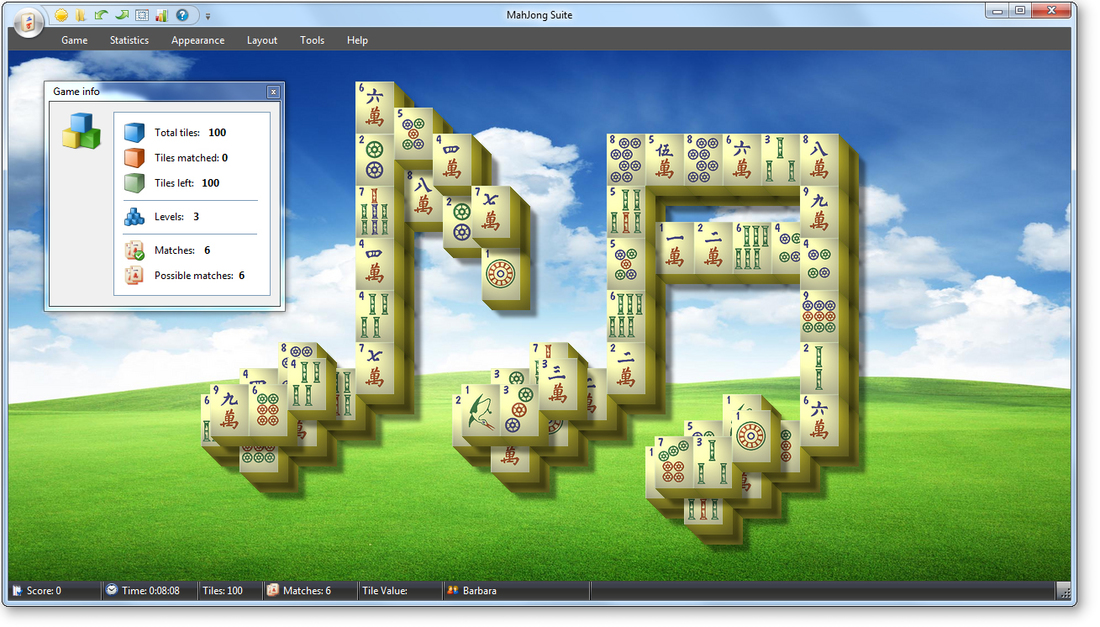Click the 'Tiles matched: 0' text

191,158
